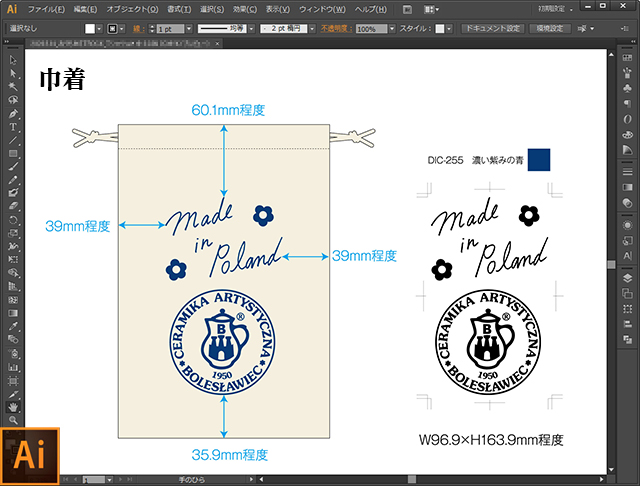640x486 pixels.
Task: Select the Direct Selection tool
Action: (13, 73)
